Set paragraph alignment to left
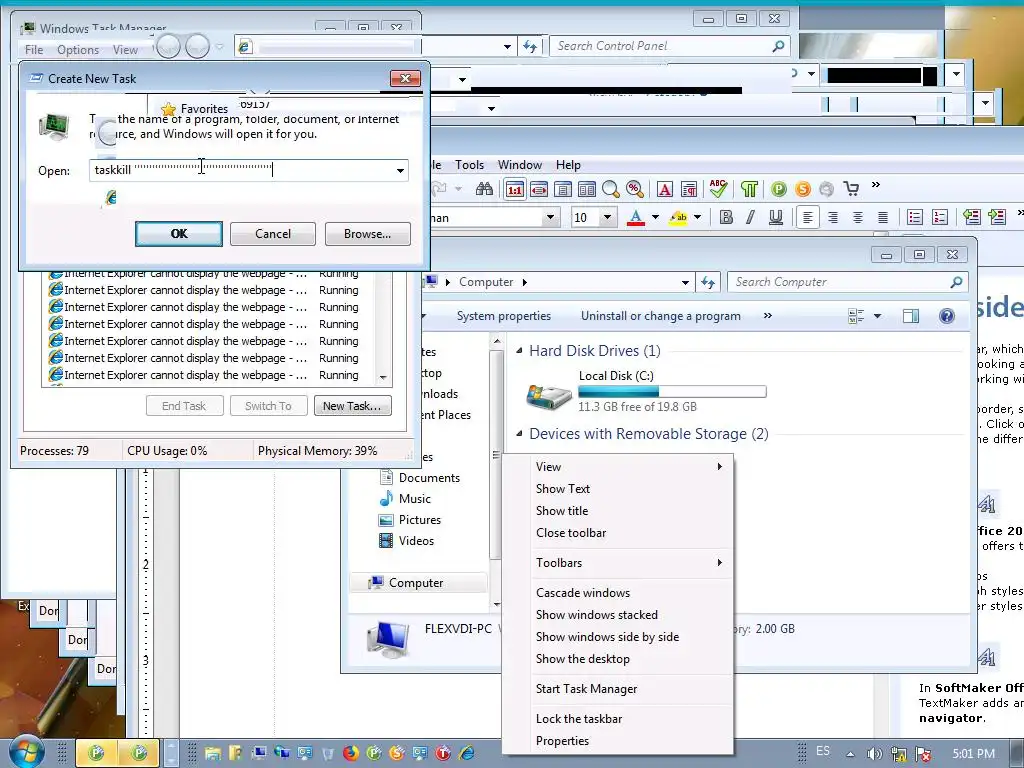The height and width of the screenshot is (768, 1024). 808,217
